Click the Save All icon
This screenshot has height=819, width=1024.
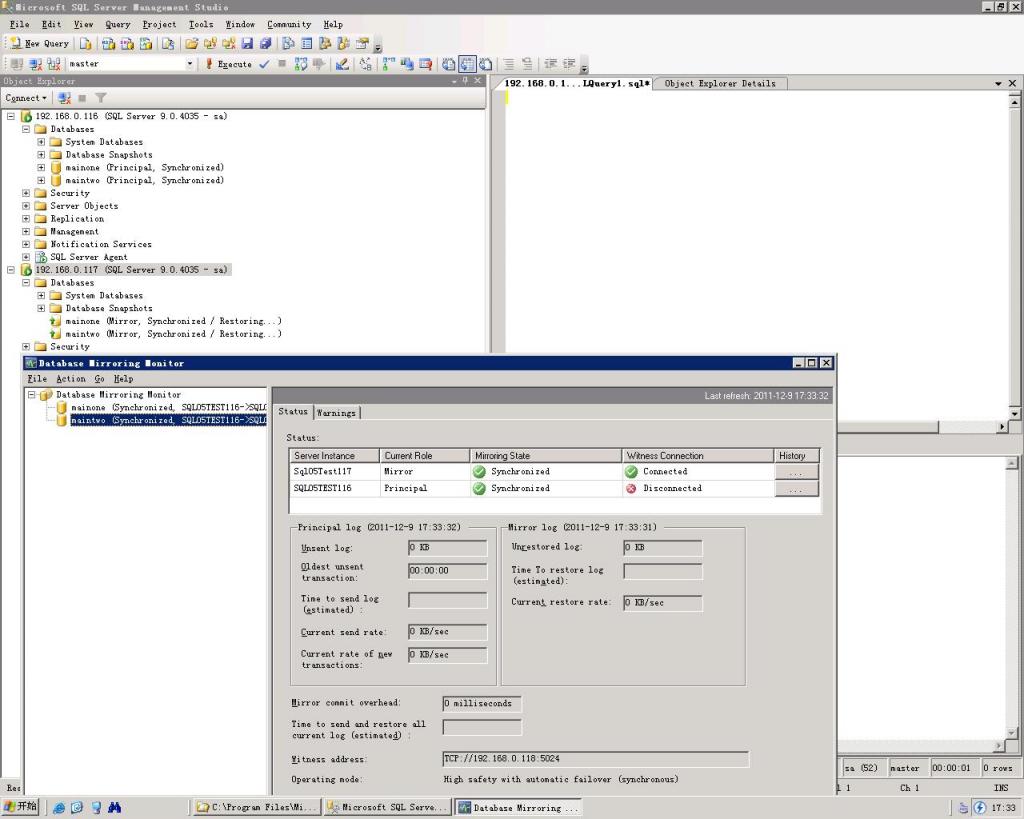265,44
